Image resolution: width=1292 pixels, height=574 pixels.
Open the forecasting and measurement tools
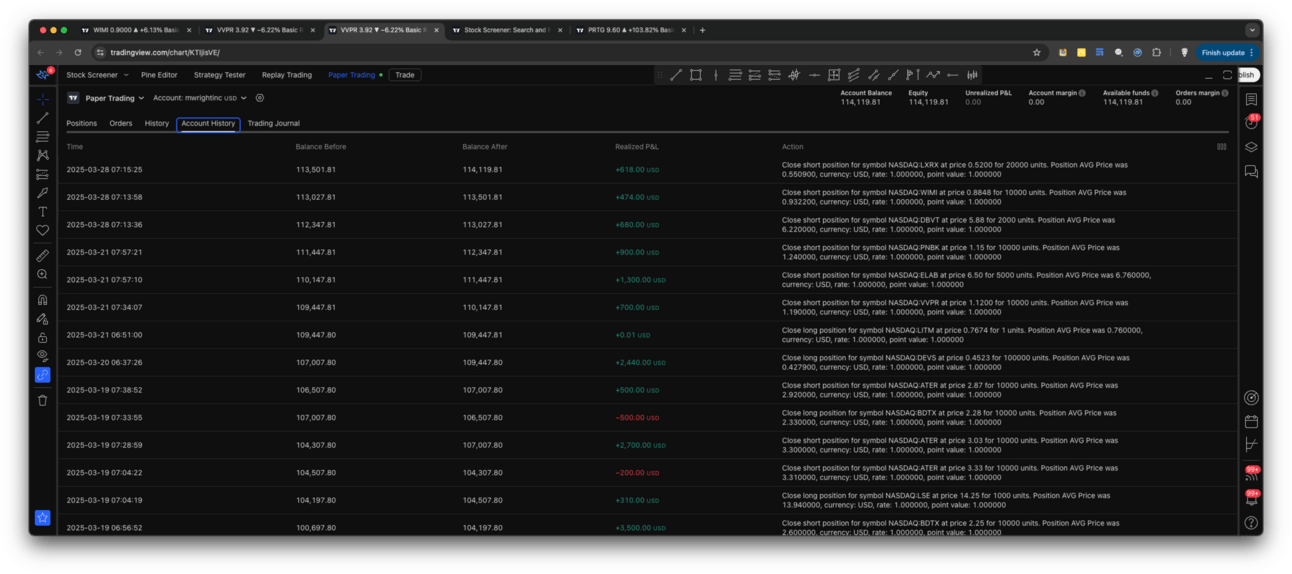pyautogui.click(x=42, y=174)
